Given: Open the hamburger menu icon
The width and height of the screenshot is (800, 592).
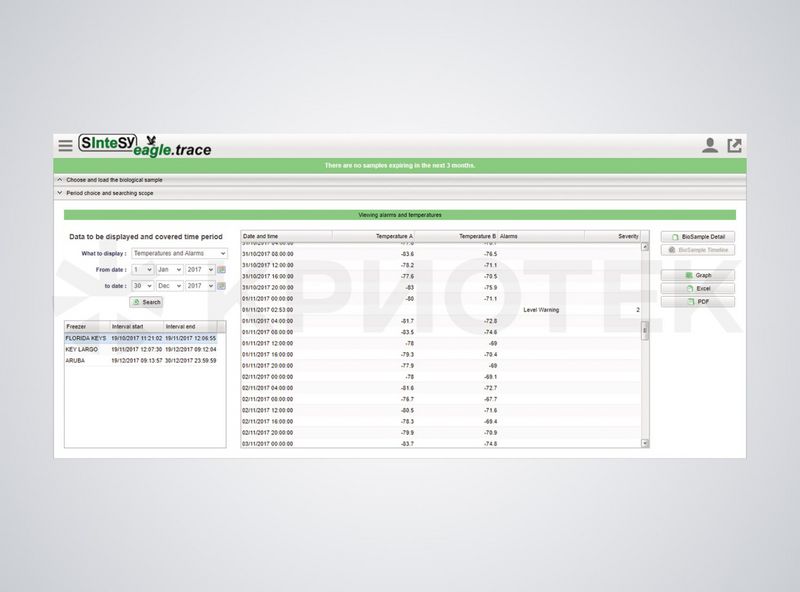Looking at the screenshot, I should pos(65,145).
